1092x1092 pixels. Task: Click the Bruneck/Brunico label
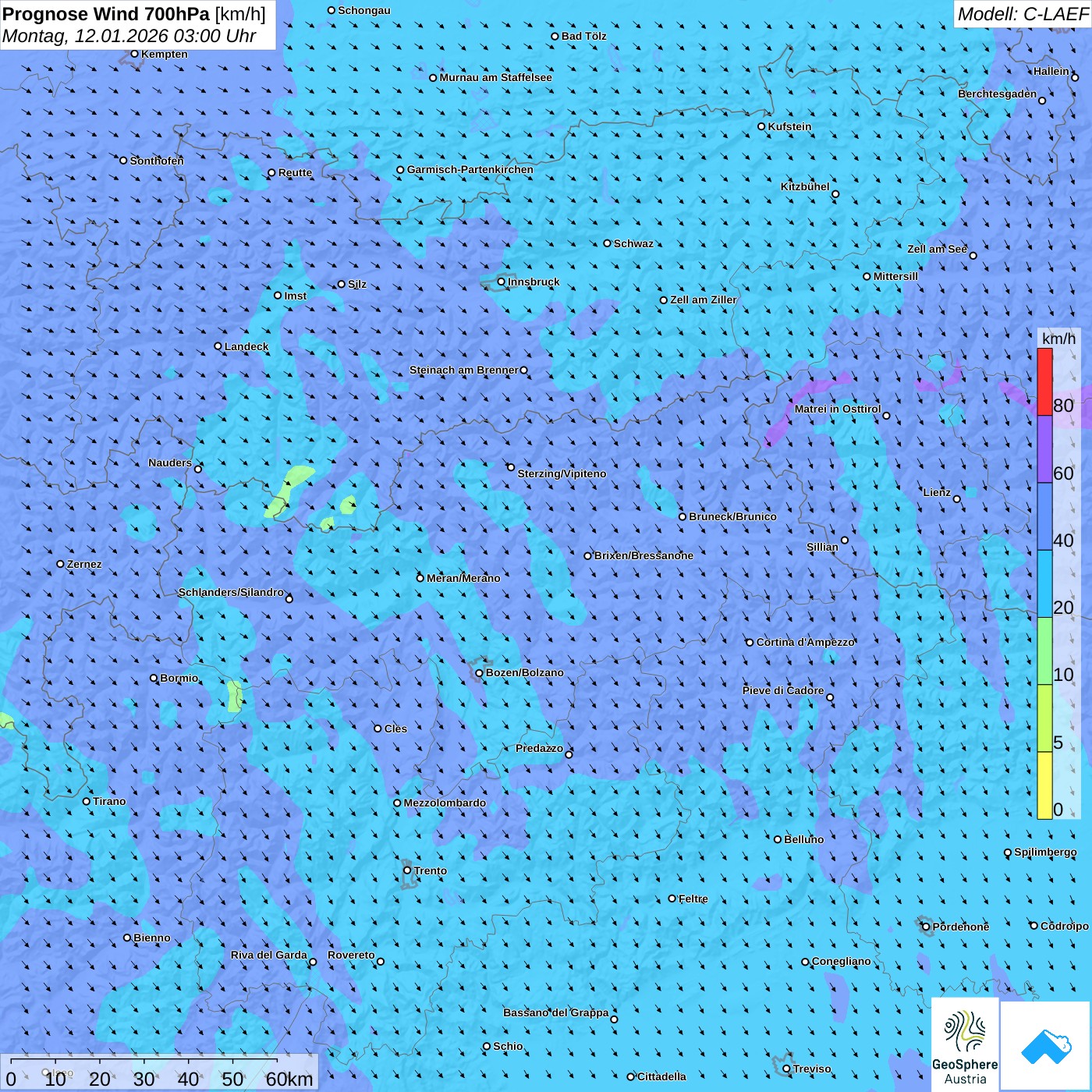732,516
